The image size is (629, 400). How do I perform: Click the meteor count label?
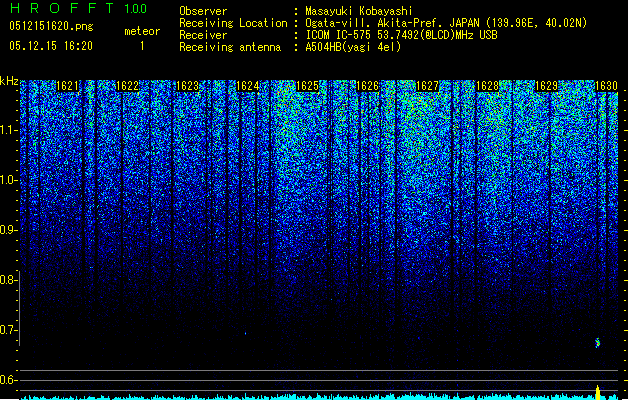click(x=142, y=31)
